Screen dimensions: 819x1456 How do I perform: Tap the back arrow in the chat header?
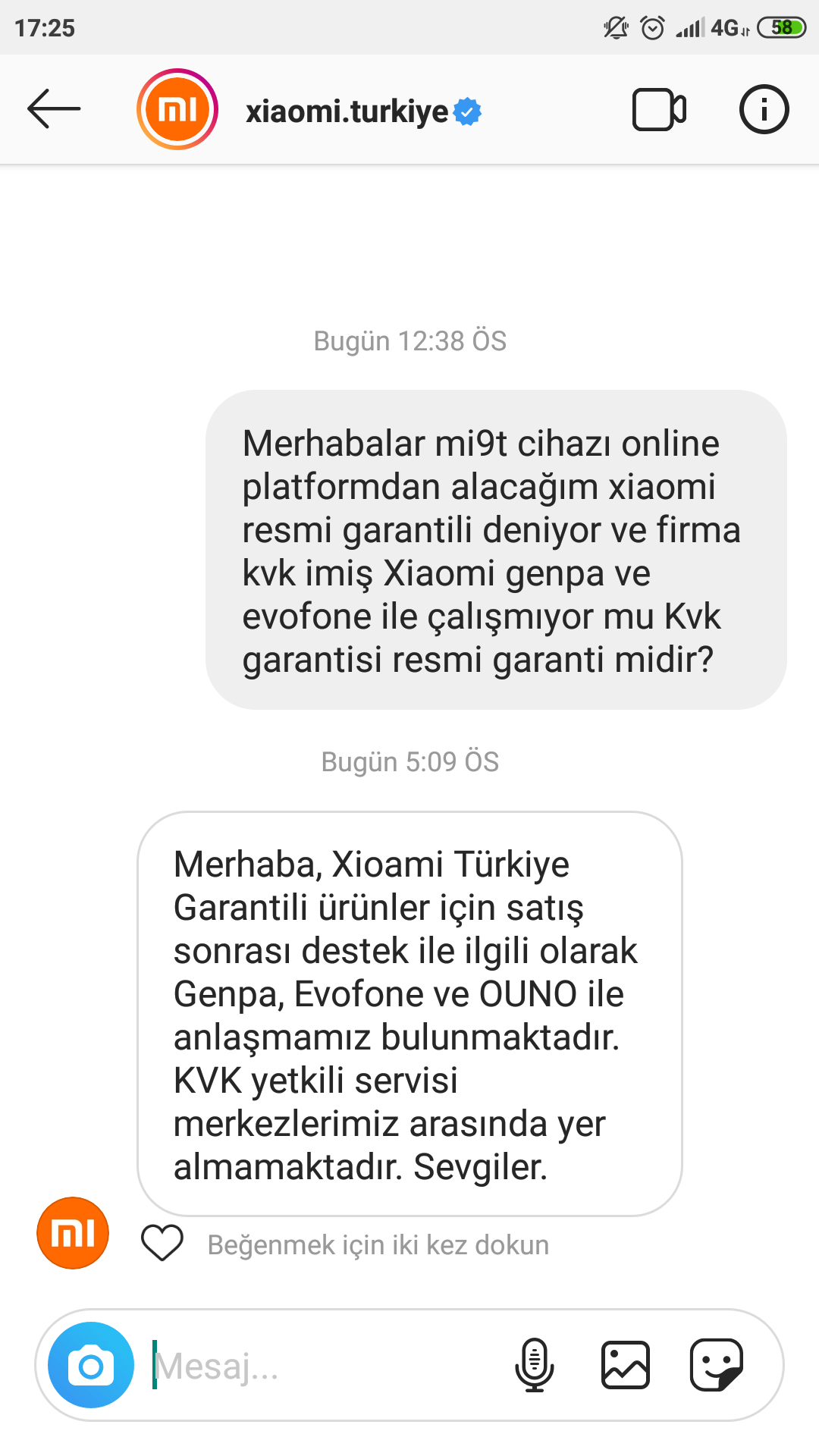click(x=54, y=109)
